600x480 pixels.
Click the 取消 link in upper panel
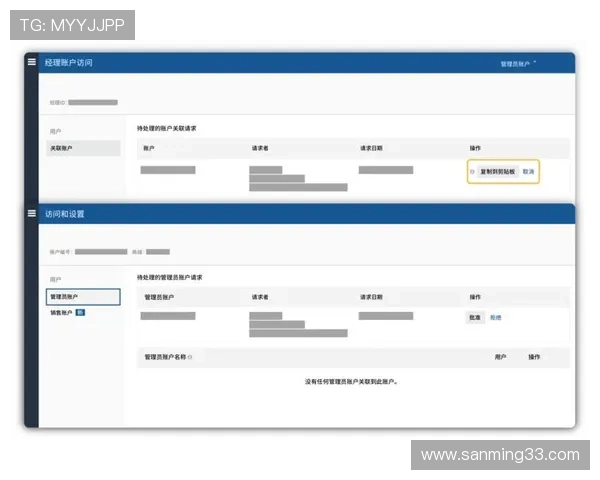[x=528, y=172]
